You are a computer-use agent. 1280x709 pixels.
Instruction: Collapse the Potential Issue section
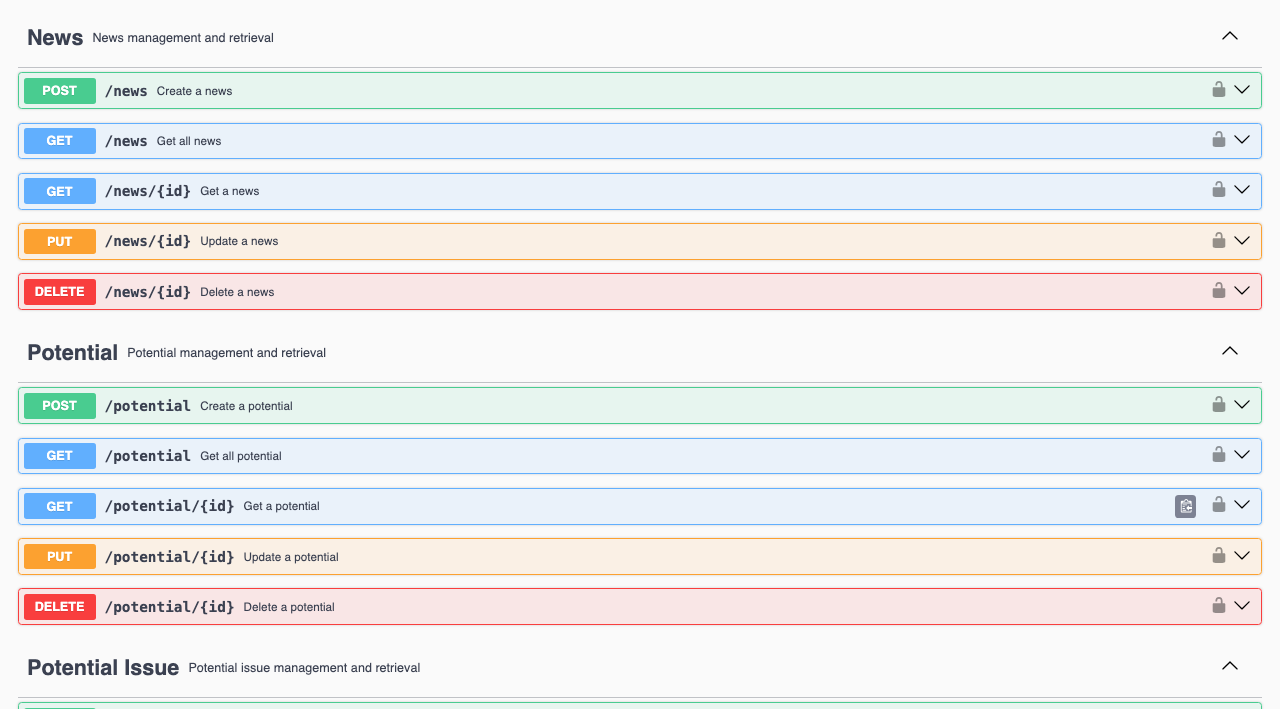1230,666
